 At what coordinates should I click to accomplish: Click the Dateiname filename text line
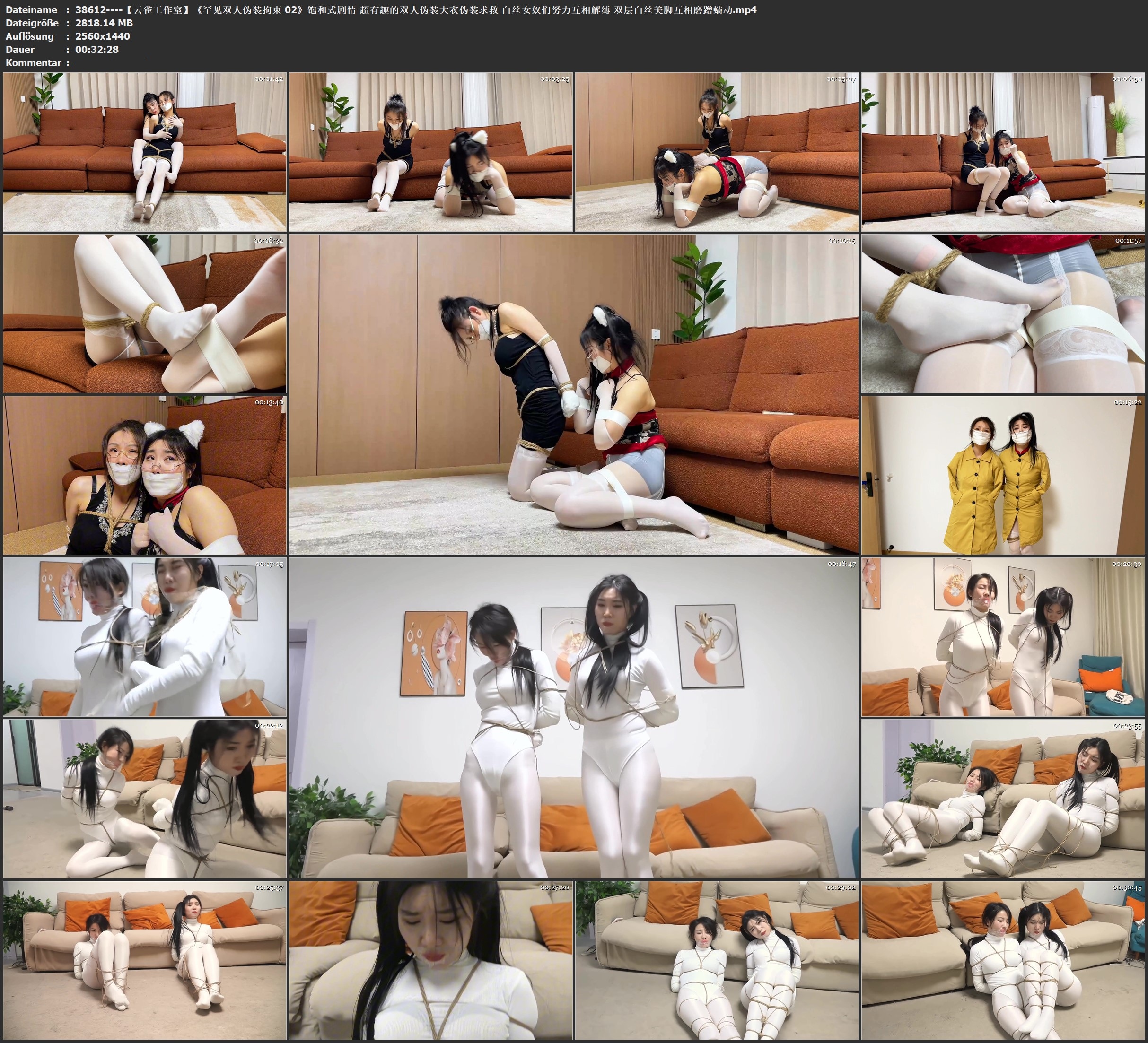click(416, 9)
